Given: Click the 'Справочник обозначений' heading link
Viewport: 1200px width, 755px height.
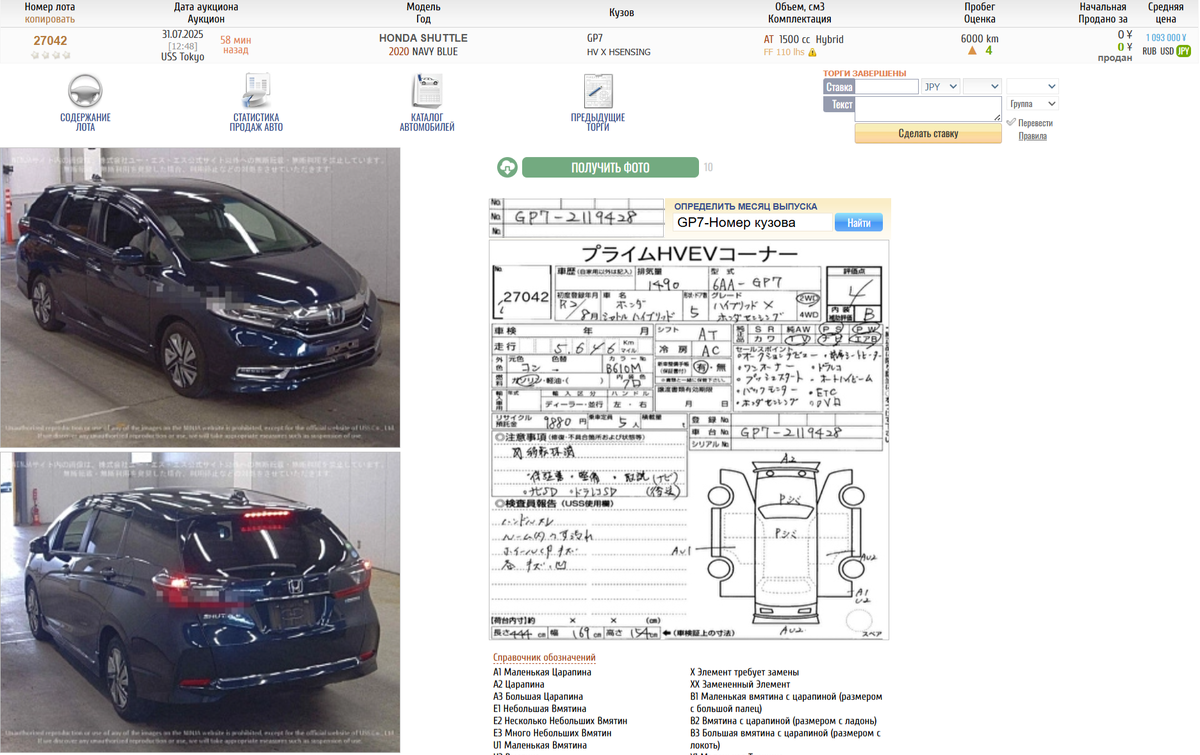Looking at the screenshot, I should click(x=544, y=658).
